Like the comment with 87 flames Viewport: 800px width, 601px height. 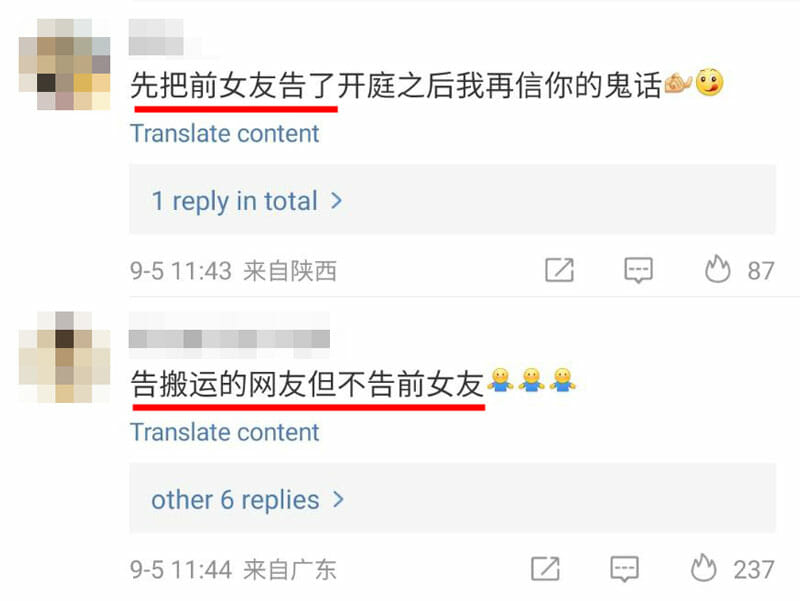coord(717,269)
